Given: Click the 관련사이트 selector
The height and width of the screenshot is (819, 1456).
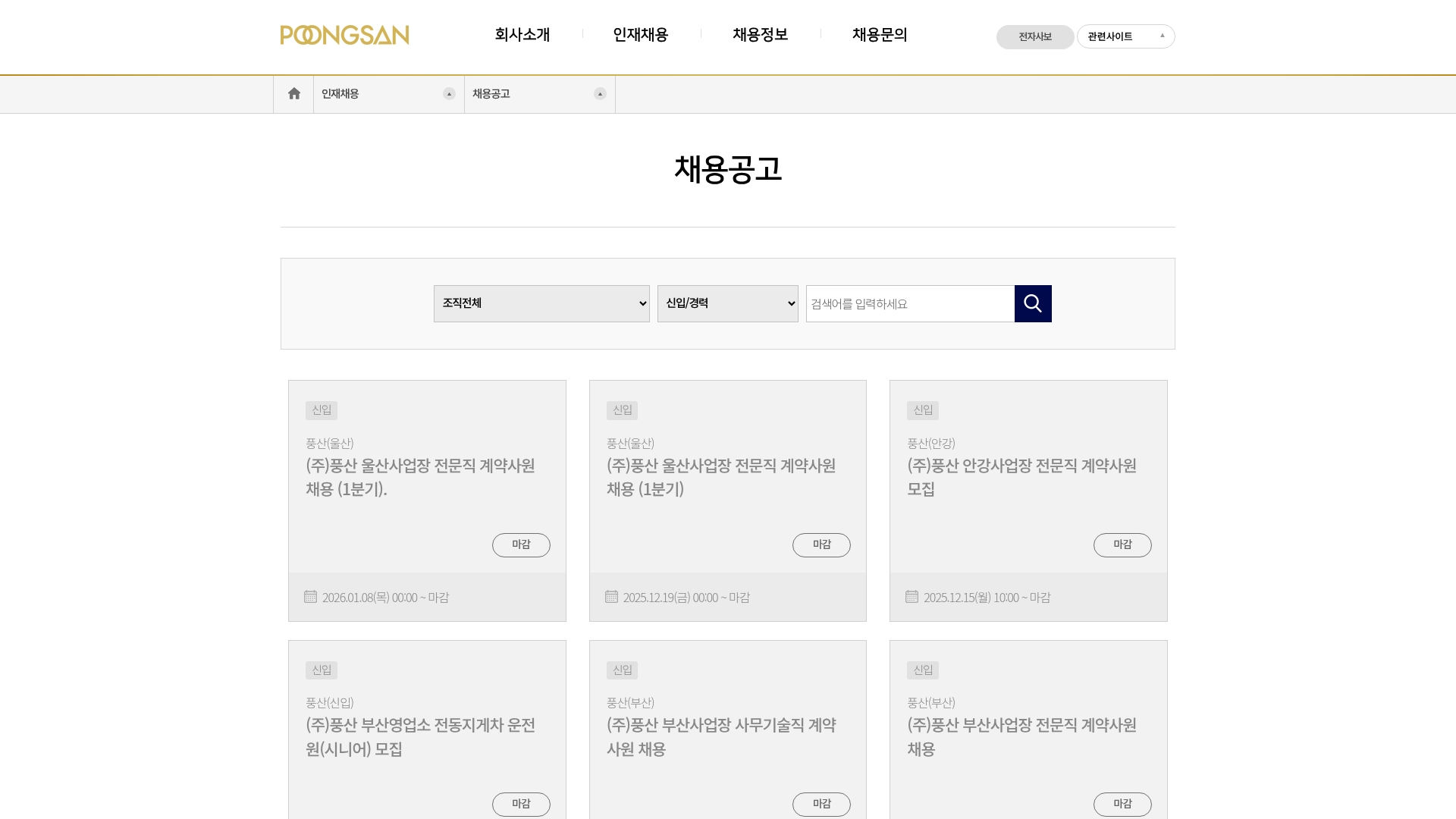Looking at the screenshot, I should pyautogui.click(x=1125, y=36).
